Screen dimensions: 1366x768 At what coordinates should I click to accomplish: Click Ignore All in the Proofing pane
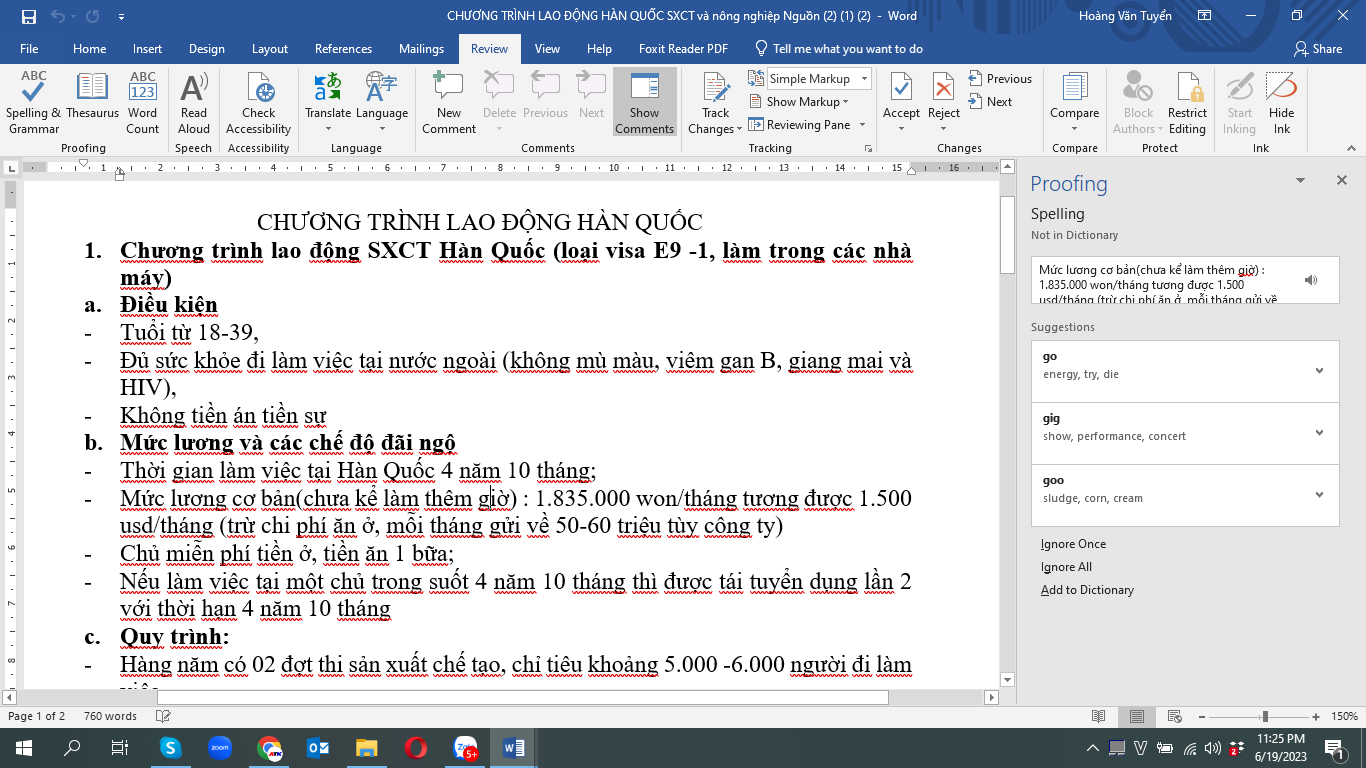coord(1066,566)
